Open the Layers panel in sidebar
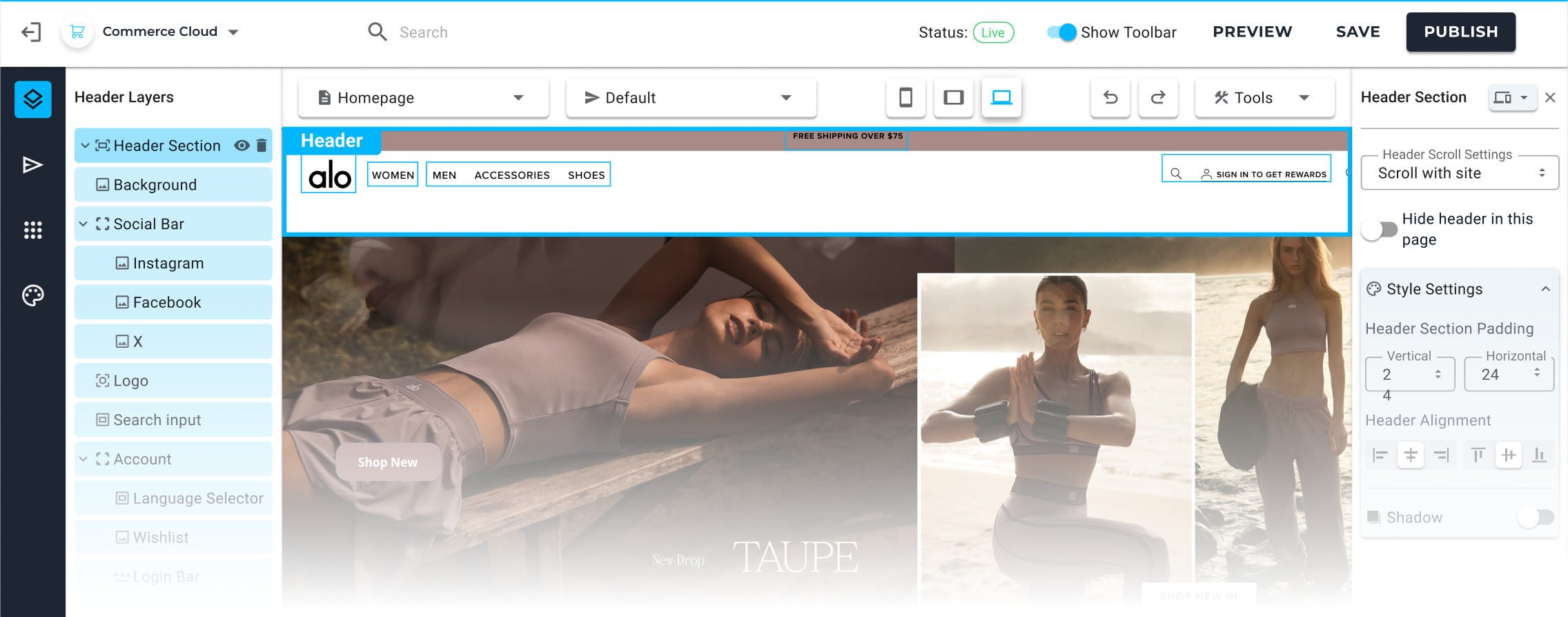This screenshot has height=617, width=1568. (32, 99)
